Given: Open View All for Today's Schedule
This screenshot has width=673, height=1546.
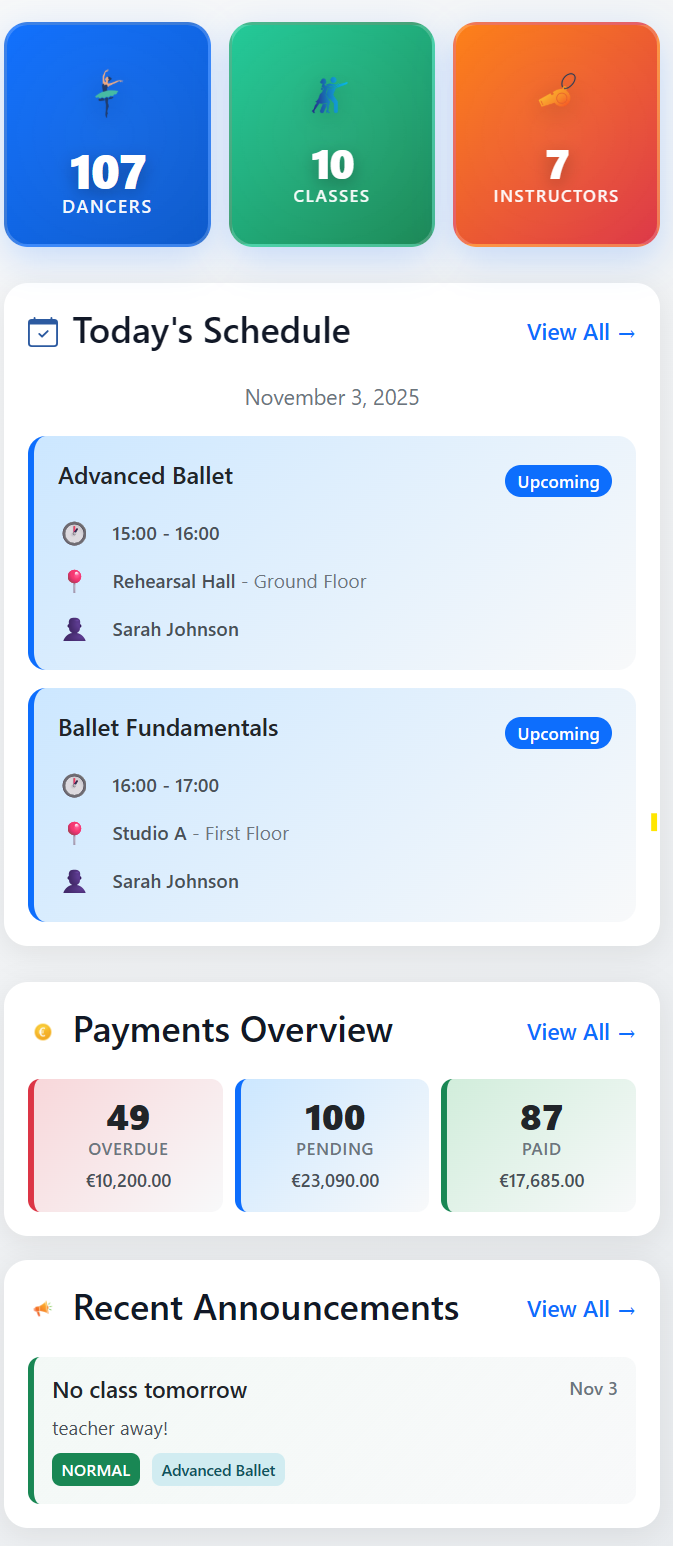Looking at the screenshot, I should coord(581,333).
